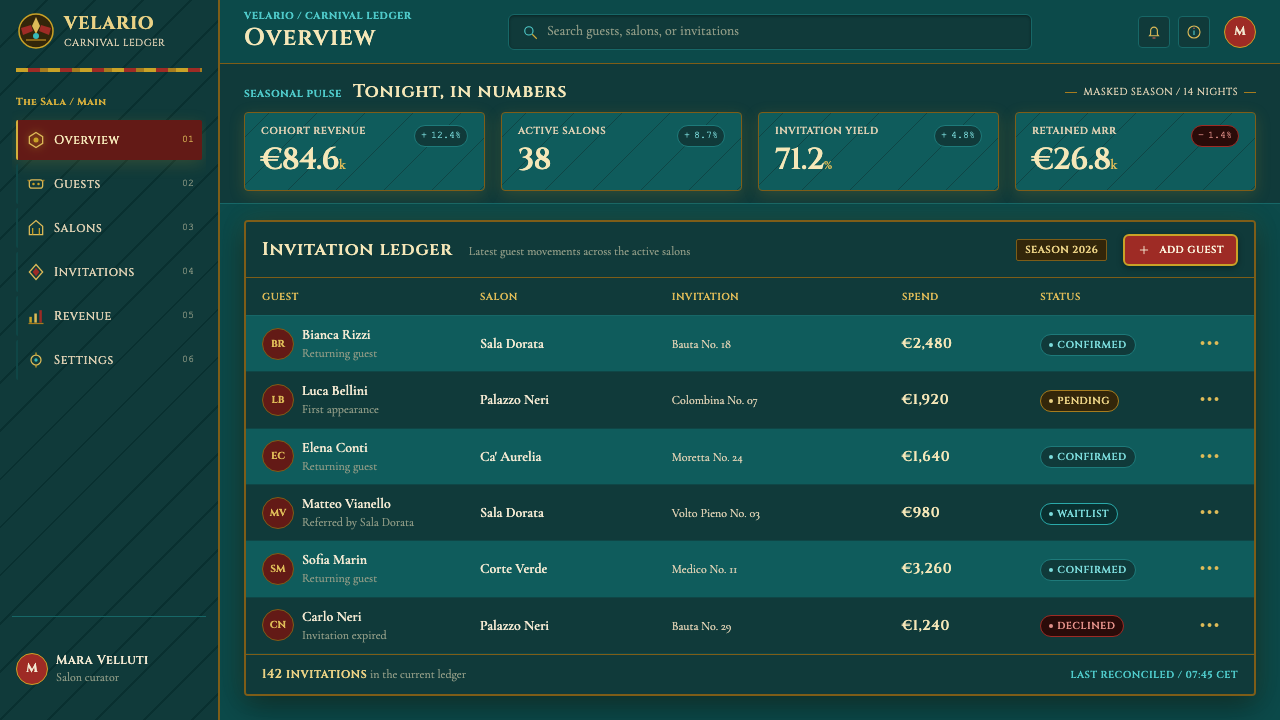Click the Season 2026 badge
Screen dimensions: 1280x720
(x=1061, y=250)
